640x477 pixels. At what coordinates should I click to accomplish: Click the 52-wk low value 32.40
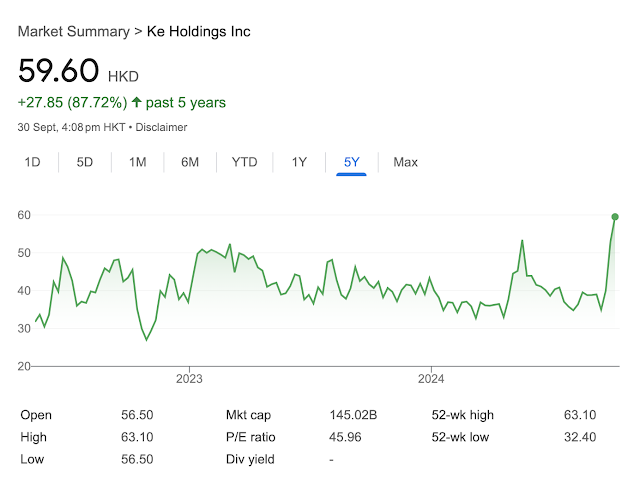[x=580, y=437]
